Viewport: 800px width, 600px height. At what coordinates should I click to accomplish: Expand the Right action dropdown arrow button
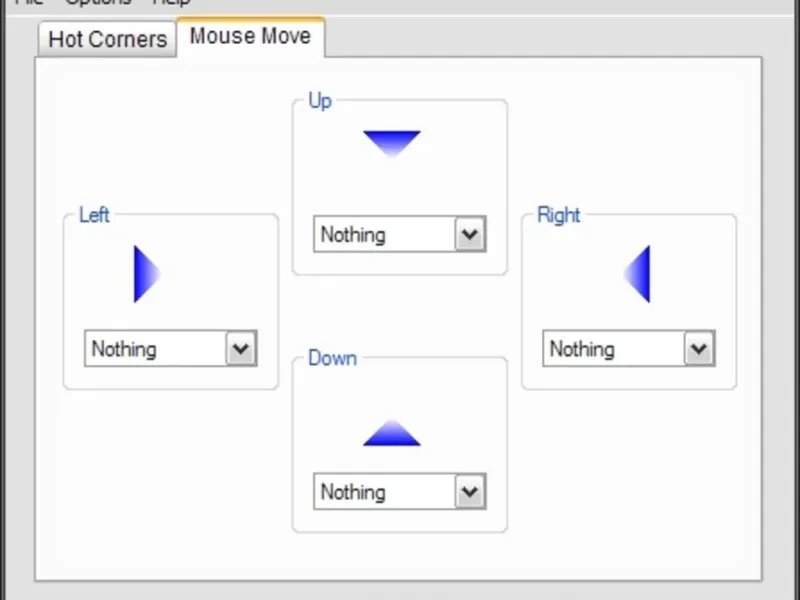tap(699, 349)
